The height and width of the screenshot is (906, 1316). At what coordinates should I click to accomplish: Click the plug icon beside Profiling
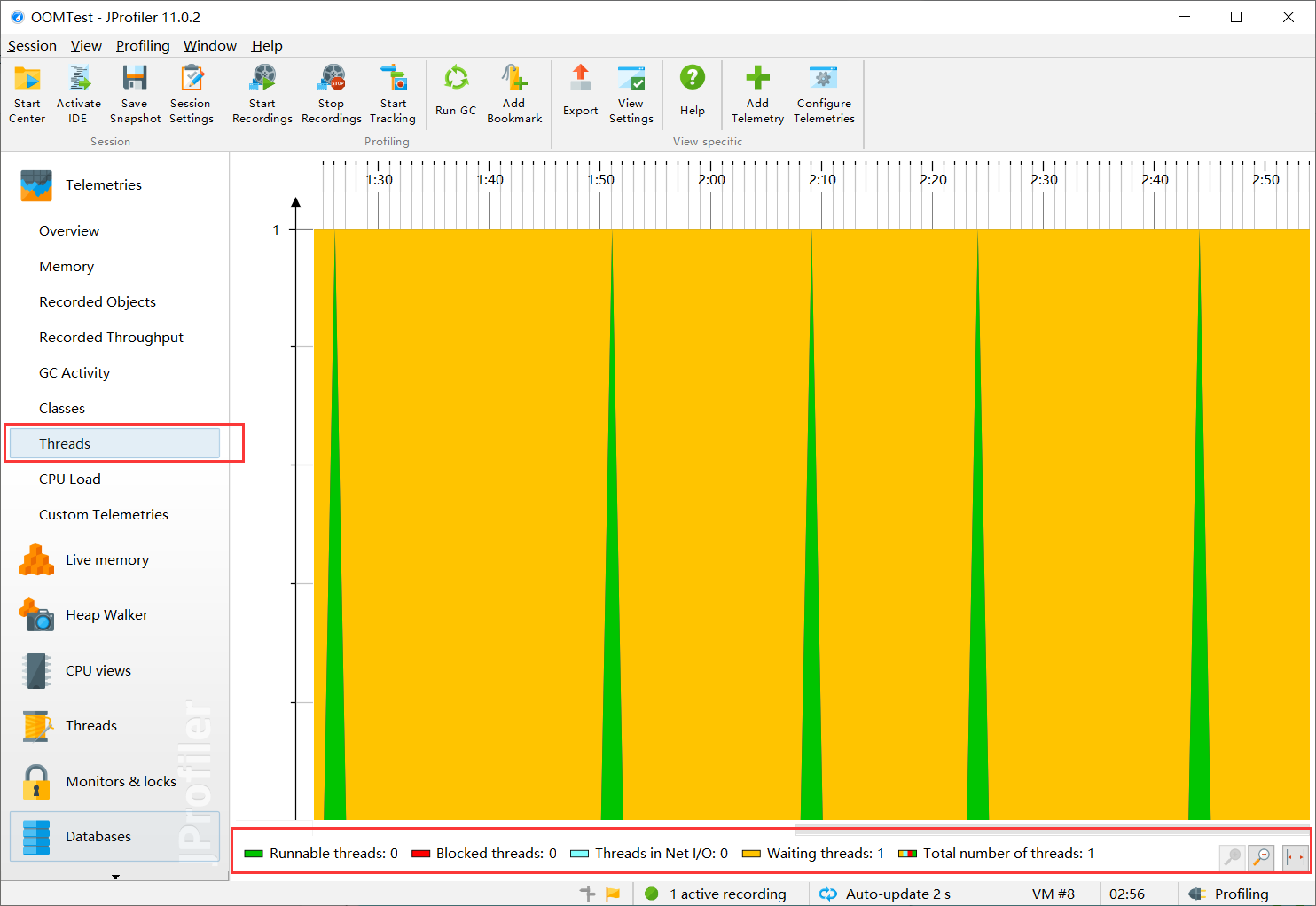tap(1197, 894)
